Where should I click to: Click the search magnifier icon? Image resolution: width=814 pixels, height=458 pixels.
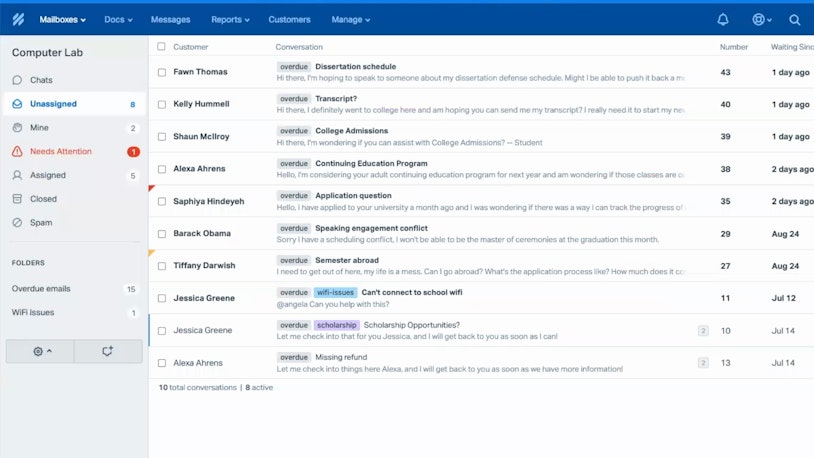pyautogui.click(x=794, y=20)
